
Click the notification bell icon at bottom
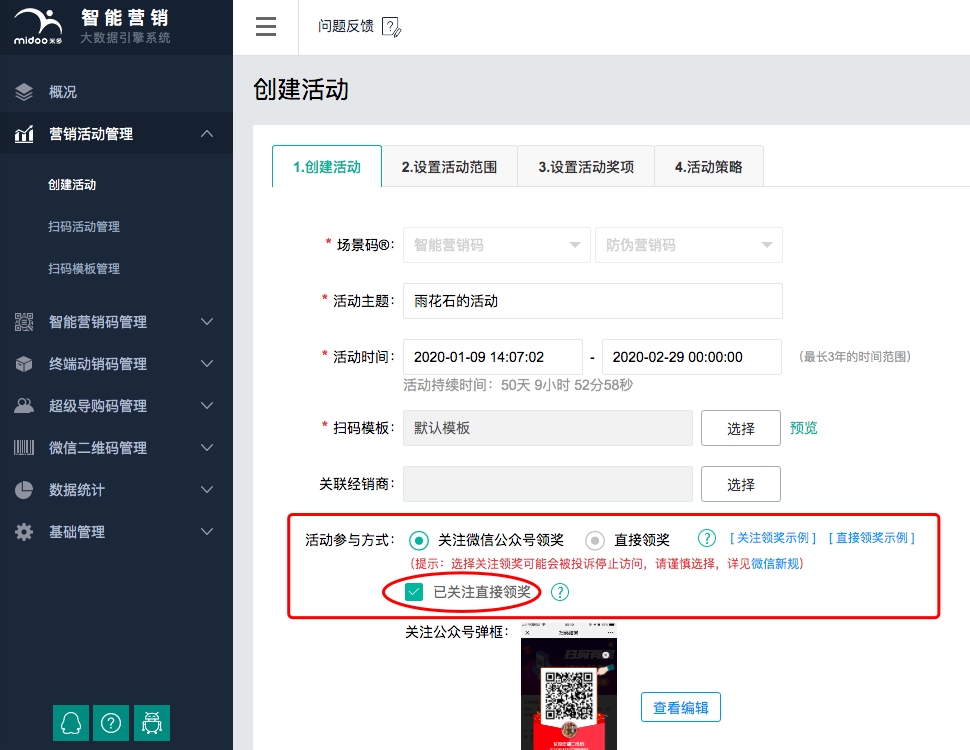[70, 722]
